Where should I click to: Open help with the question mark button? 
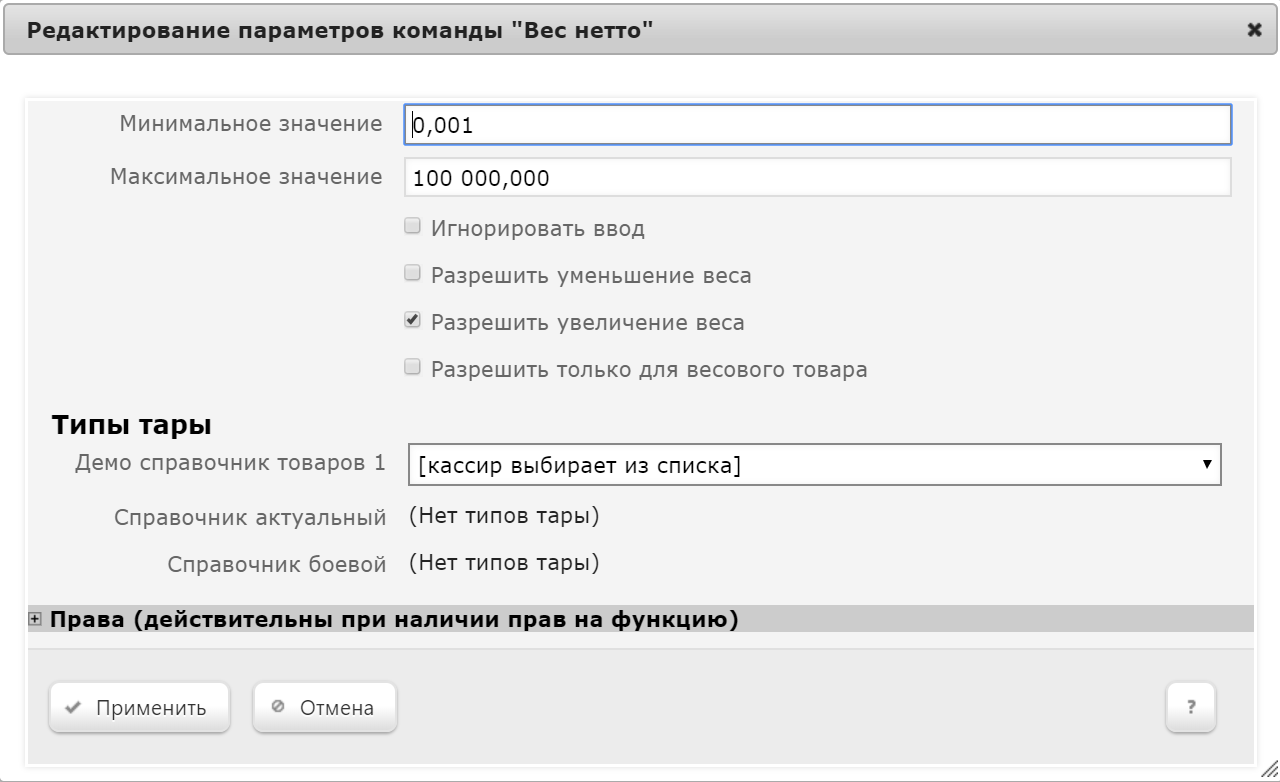[1190, 708]
